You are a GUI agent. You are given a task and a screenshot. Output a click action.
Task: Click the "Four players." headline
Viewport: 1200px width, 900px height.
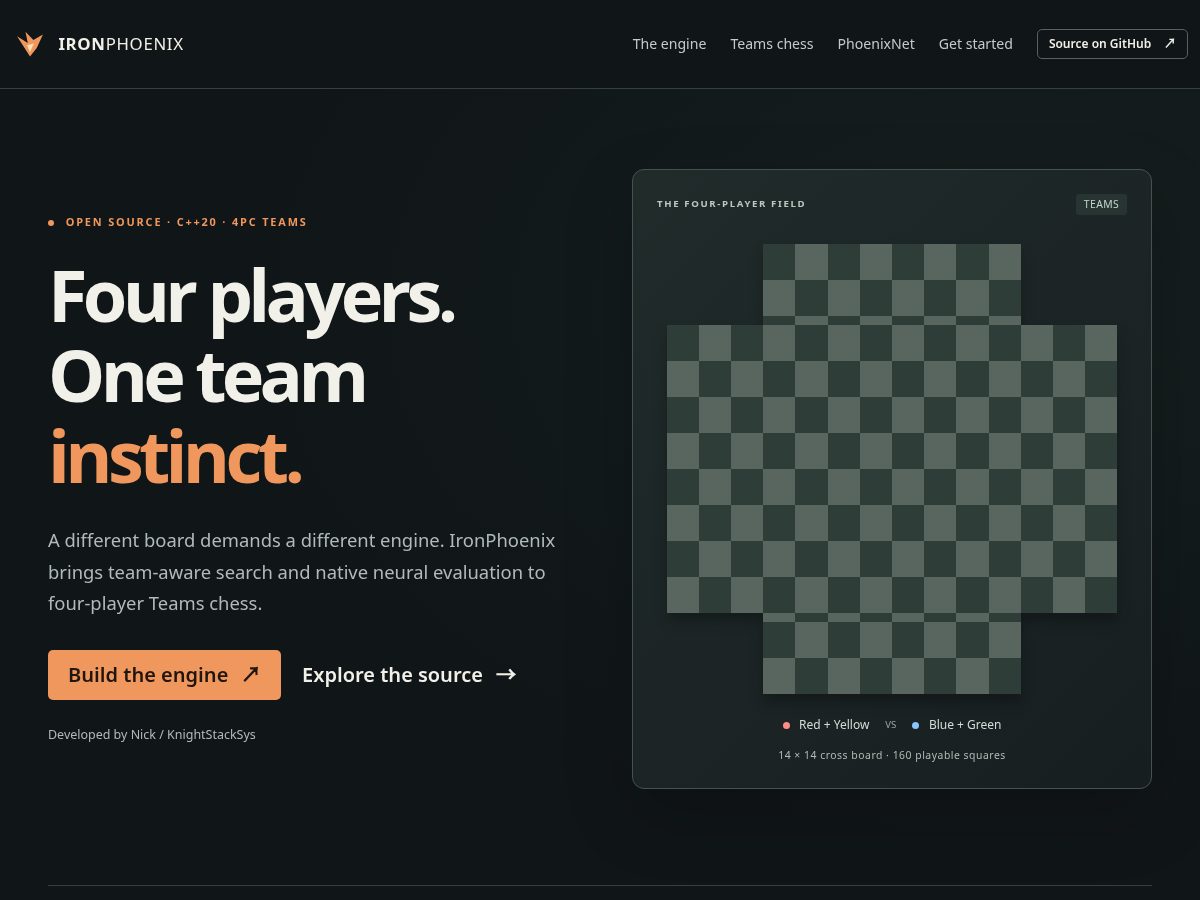point(252,297)
